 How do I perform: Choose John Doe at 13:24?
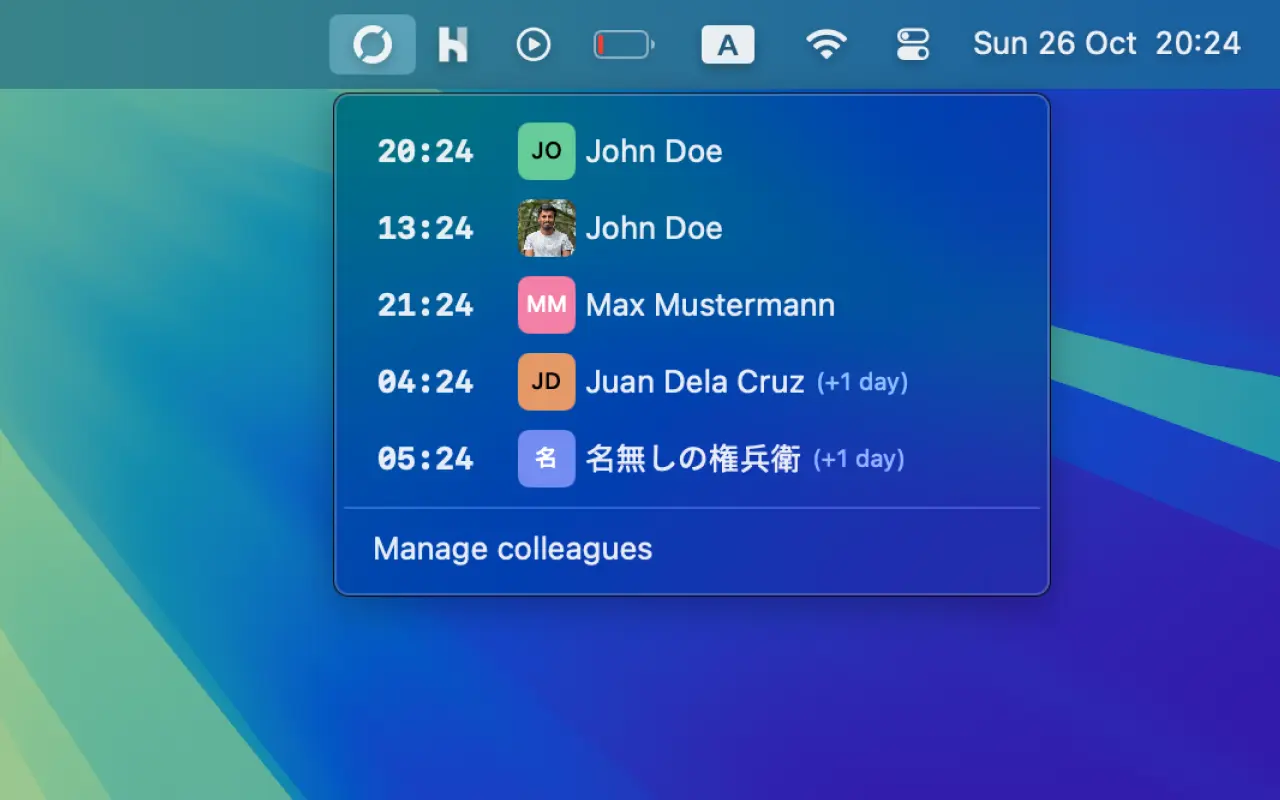[692, 228]
